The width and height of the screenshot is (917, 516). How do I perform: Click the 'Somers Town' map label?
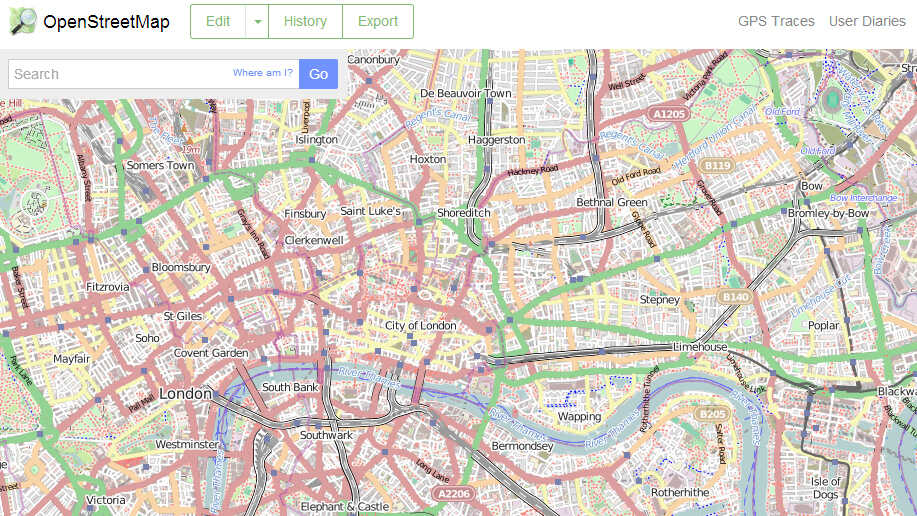click(160, 165)
